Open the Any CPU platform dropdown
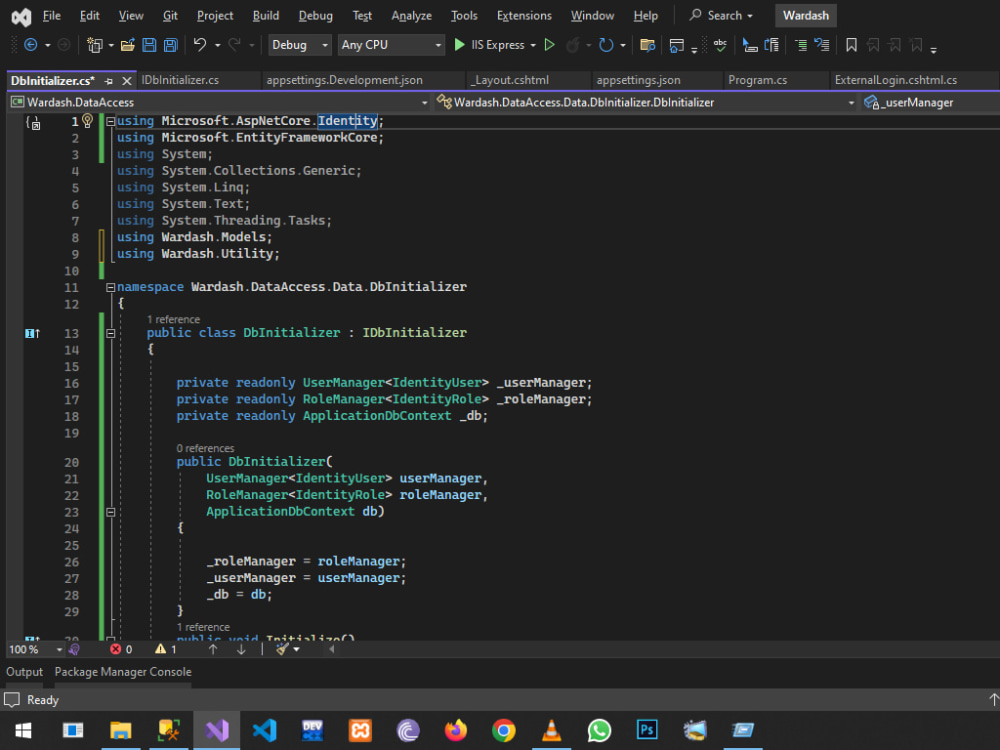Viewport: 1000px width, 750px height. pos(391,45)
